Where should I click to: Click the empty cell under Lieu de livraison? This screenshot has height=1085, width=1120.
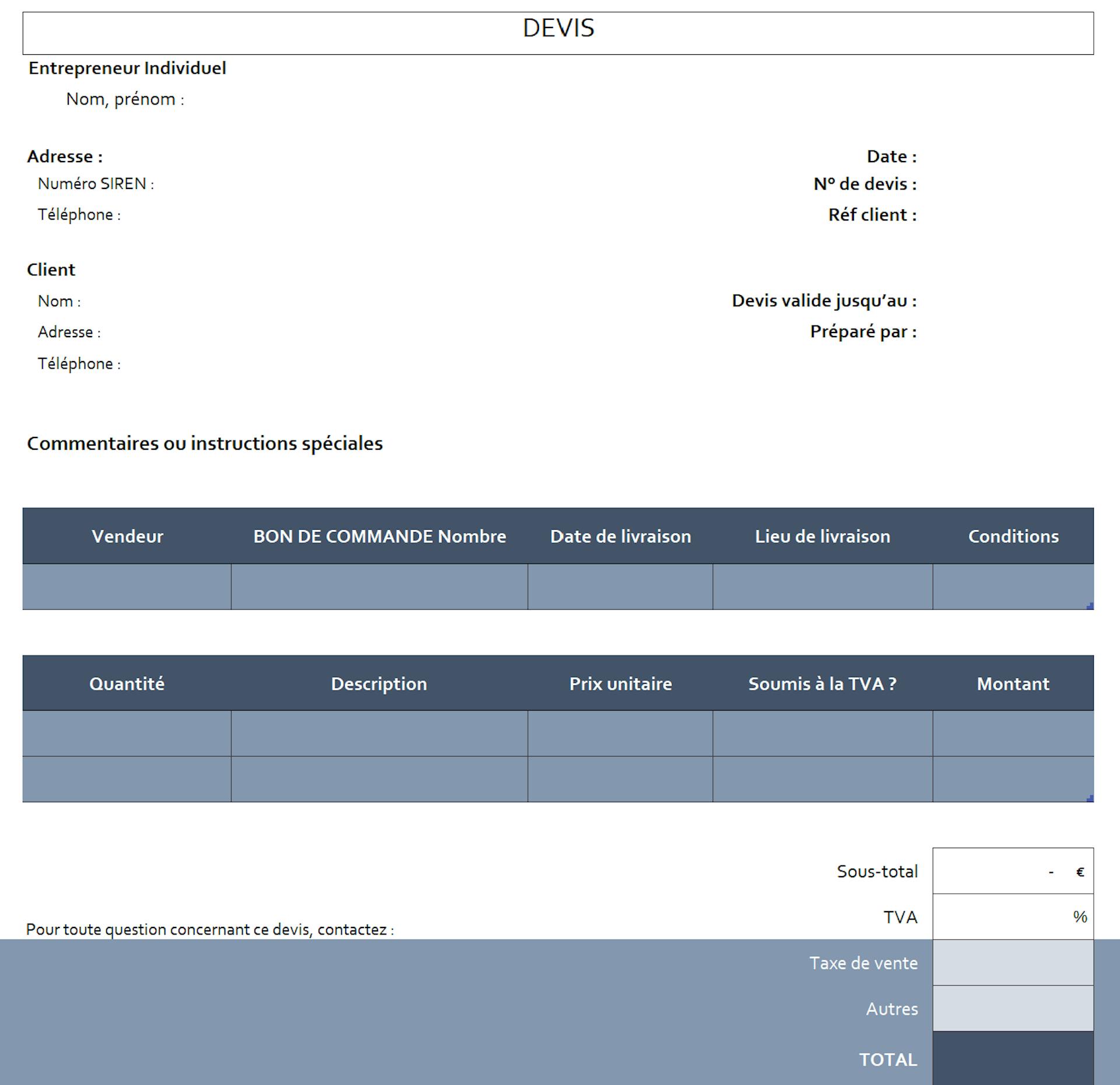coord(822,587)
